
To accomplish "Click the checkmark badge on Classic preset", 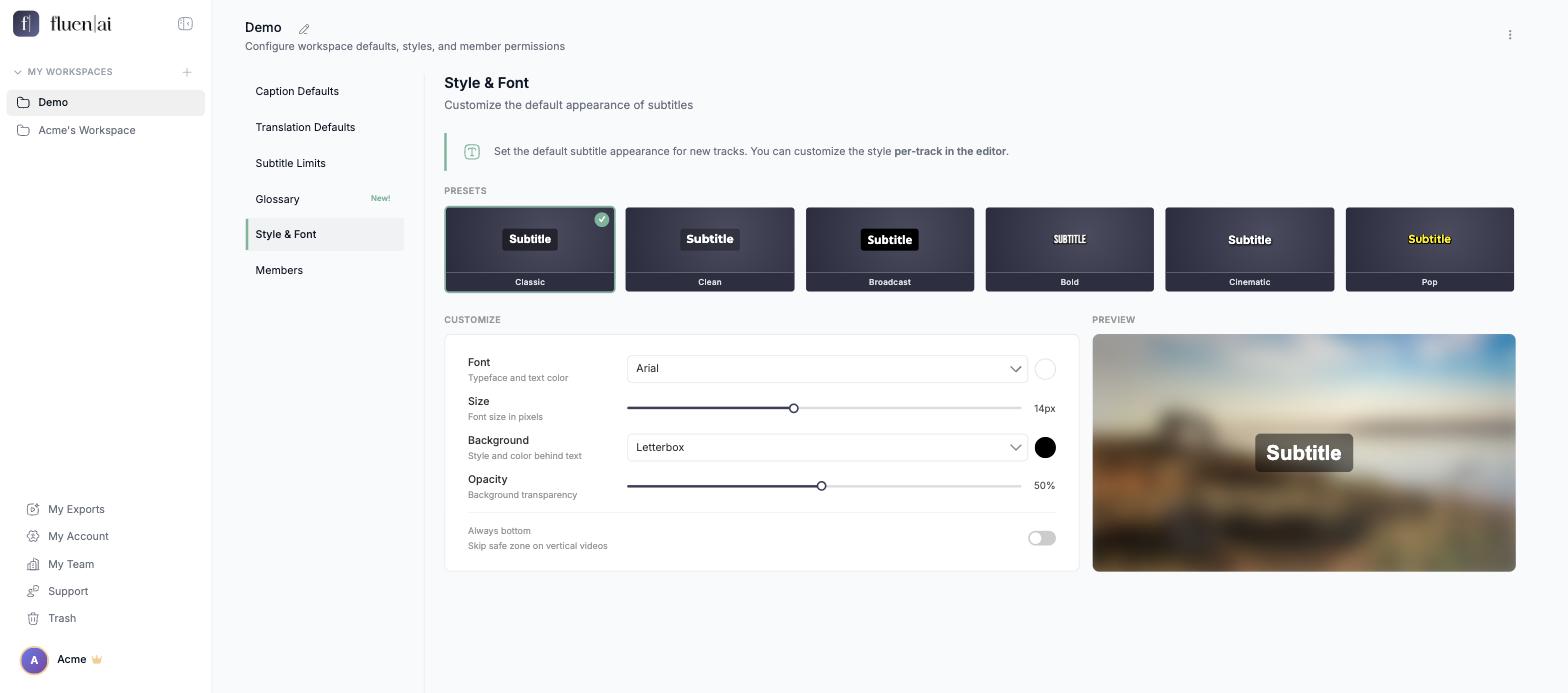I will (601, 219).
